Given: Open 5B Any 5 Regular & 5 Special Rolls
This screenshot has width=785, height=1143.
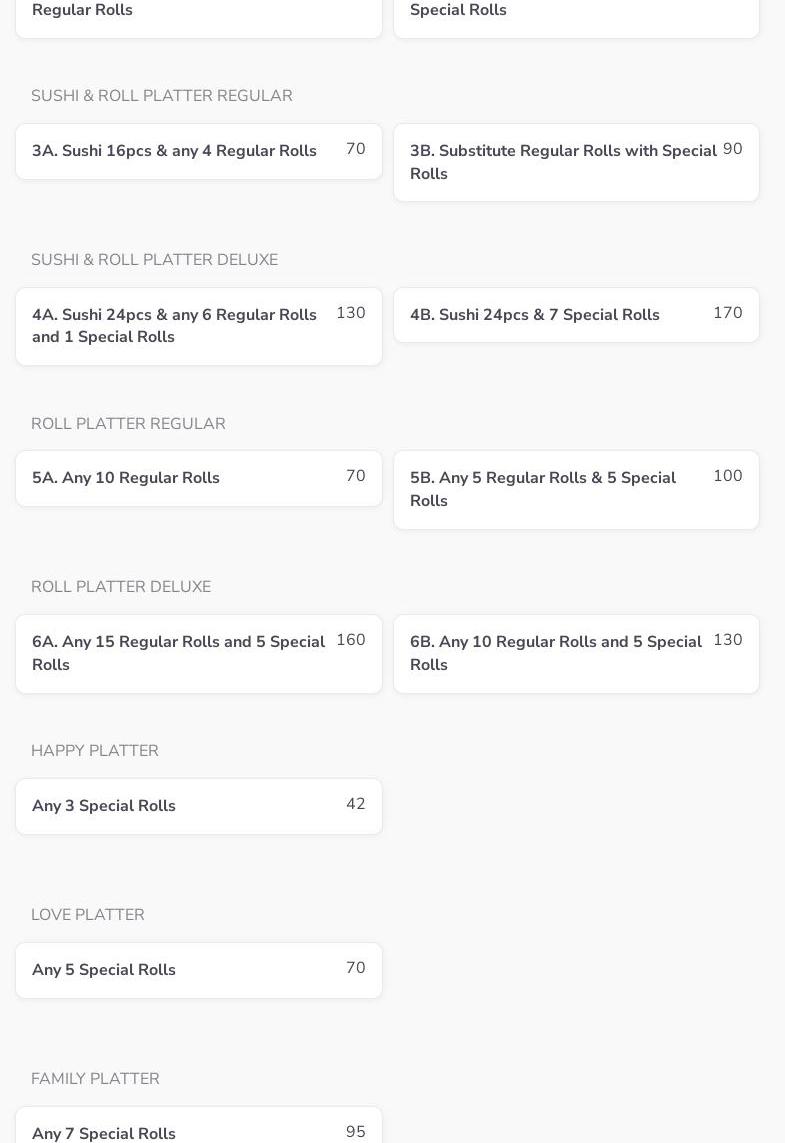Looking at the screenshot, I should coord(576,489).
